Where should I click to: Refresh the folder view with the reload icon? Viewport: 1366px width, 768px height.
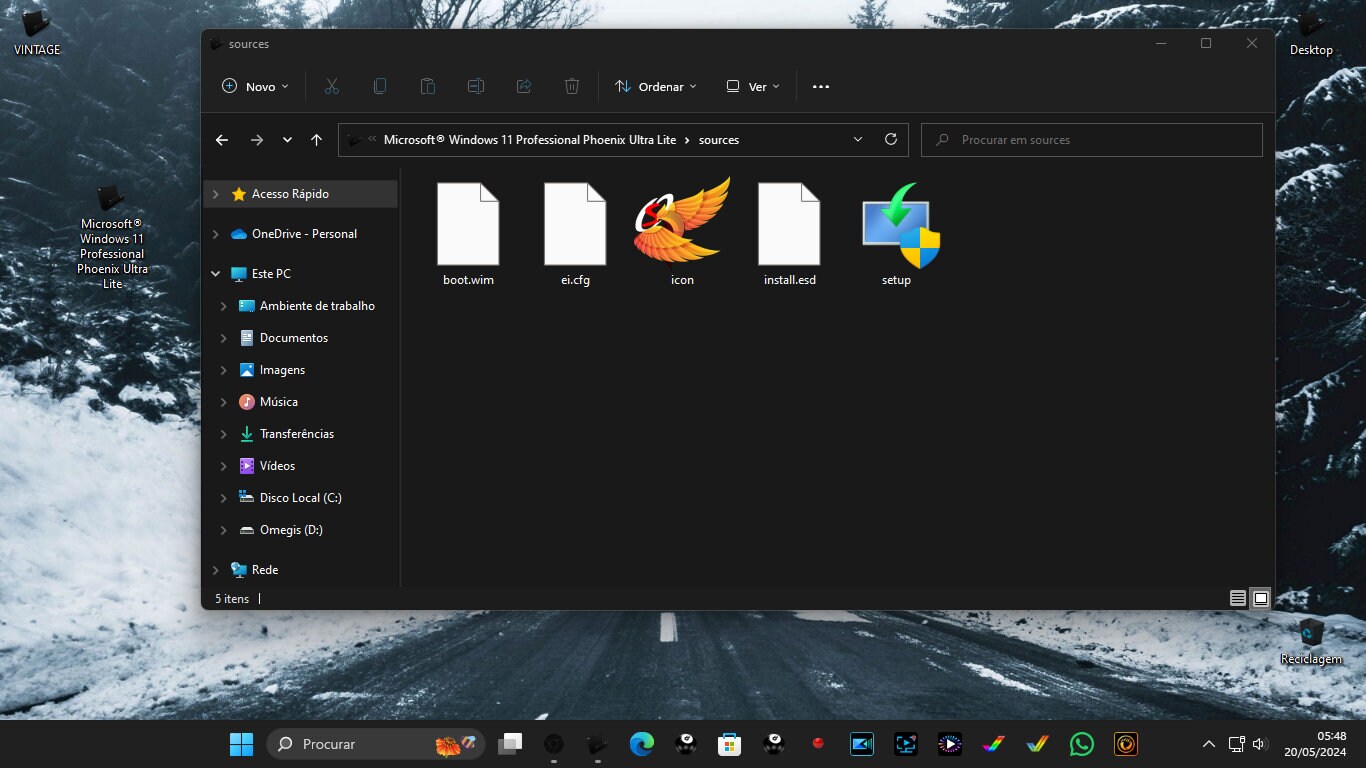890,139
